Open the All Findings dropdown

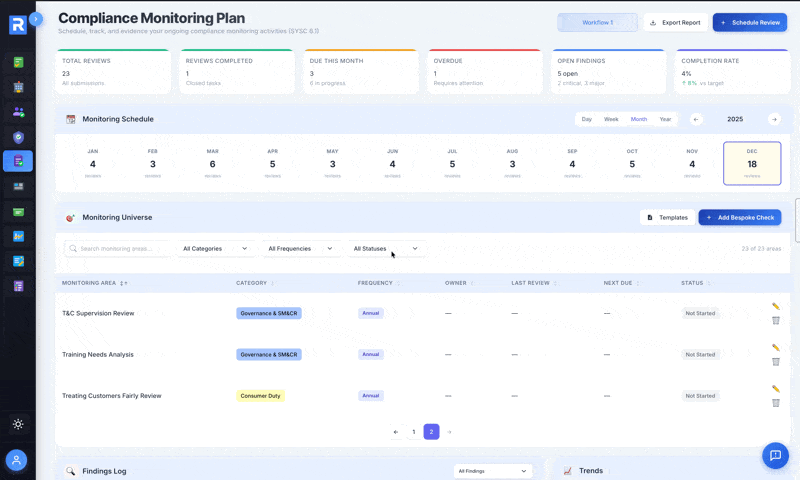click(492, 471)
